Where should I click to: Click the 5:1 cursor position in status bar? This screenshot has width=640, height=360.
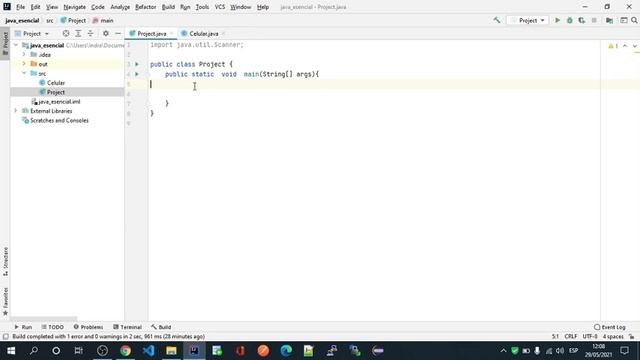555,337
